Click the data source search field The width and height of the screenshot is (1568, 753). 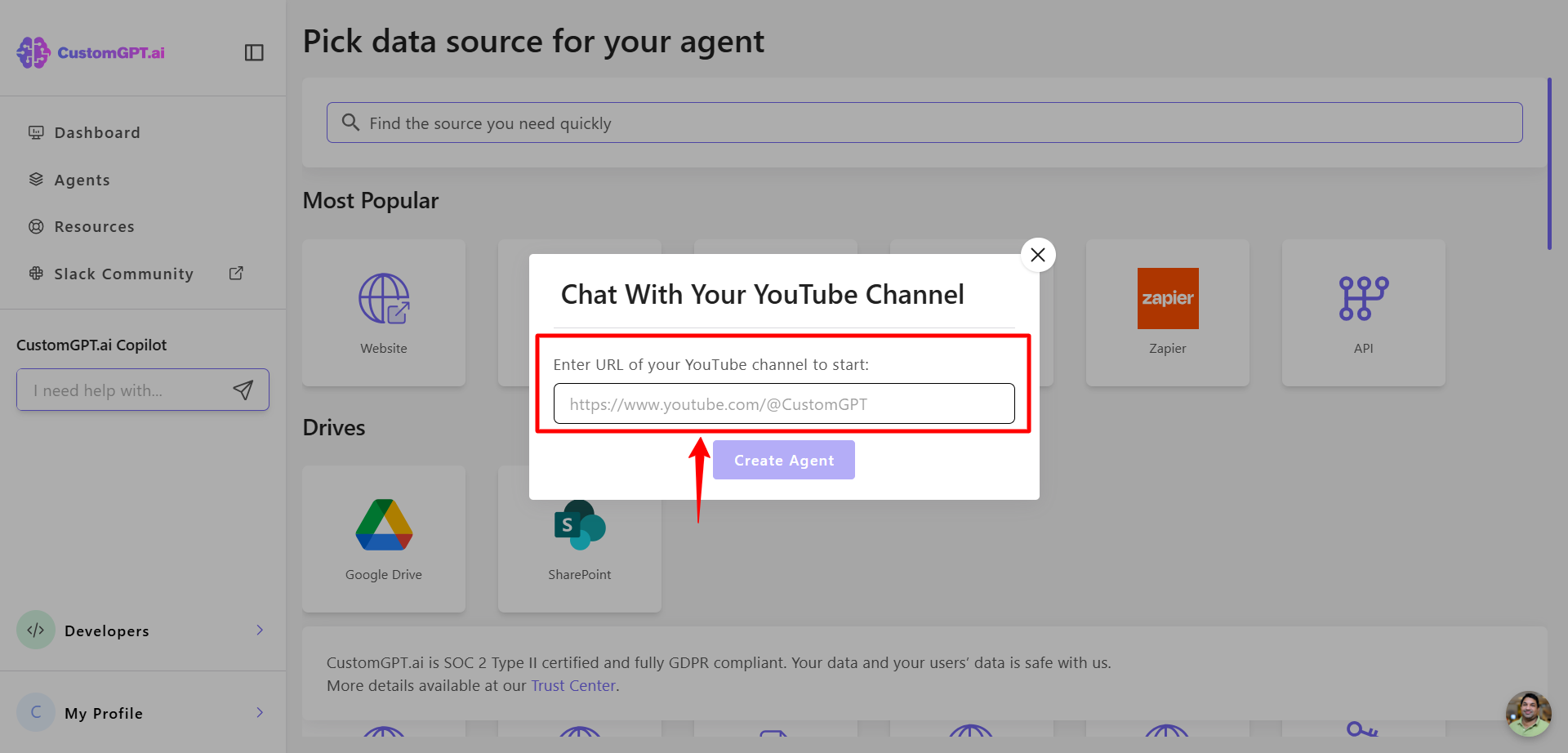tap(924, 123)
